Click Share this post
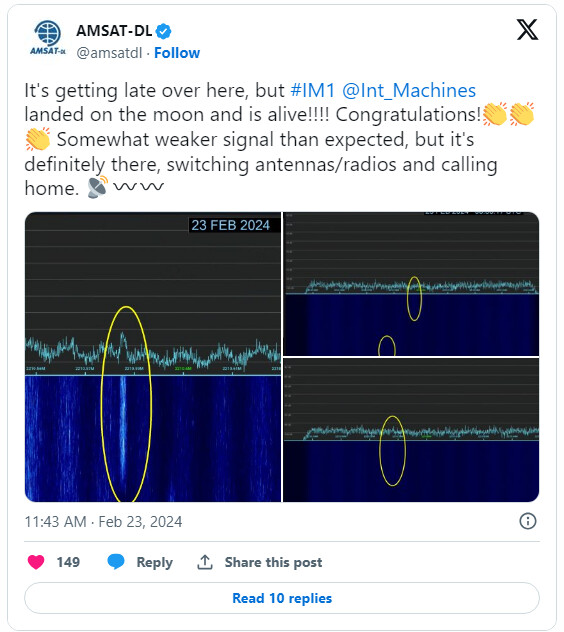564x632 pixels. point(273,562)
